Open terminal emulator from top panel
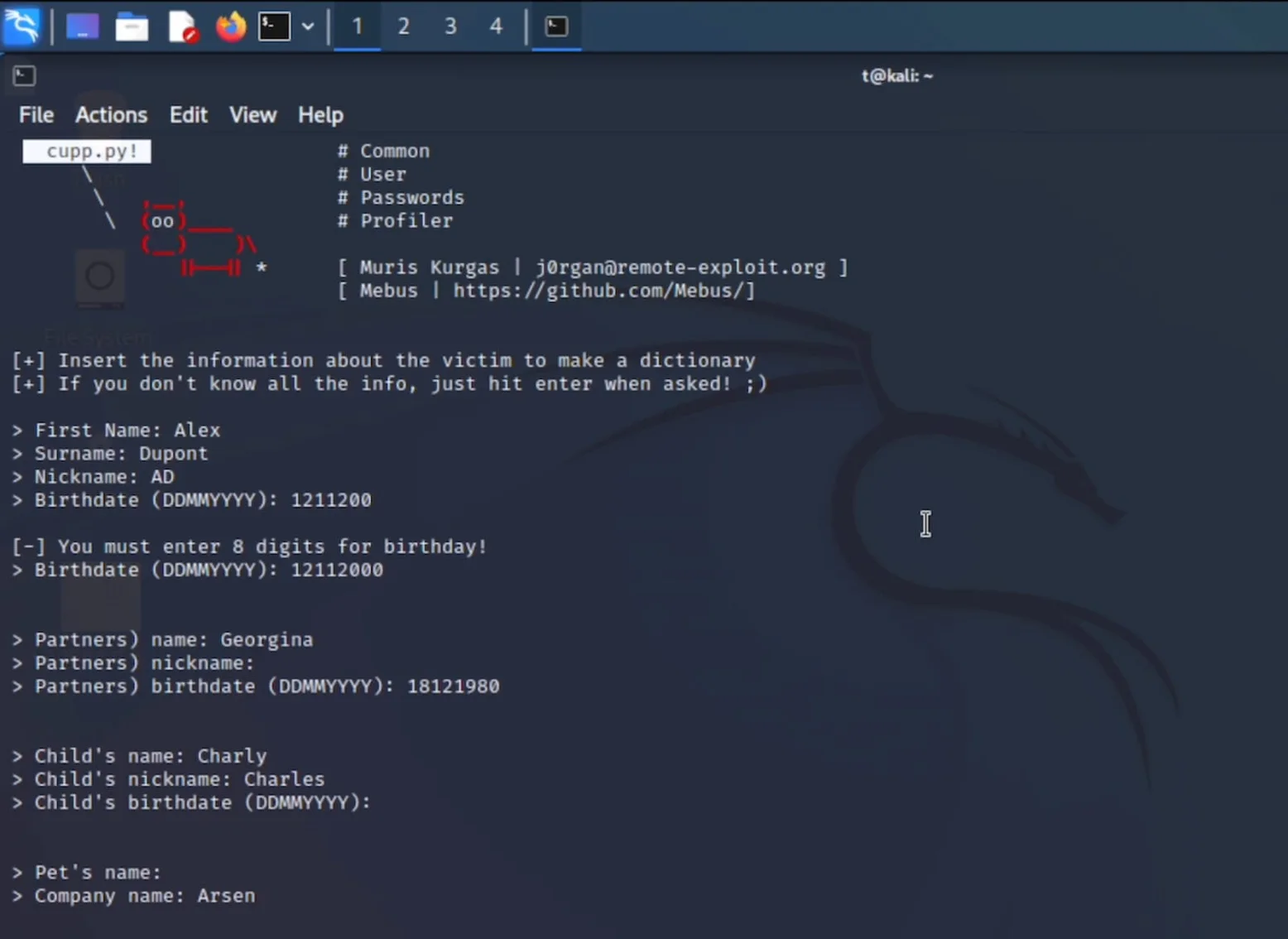 click(274, 26)
